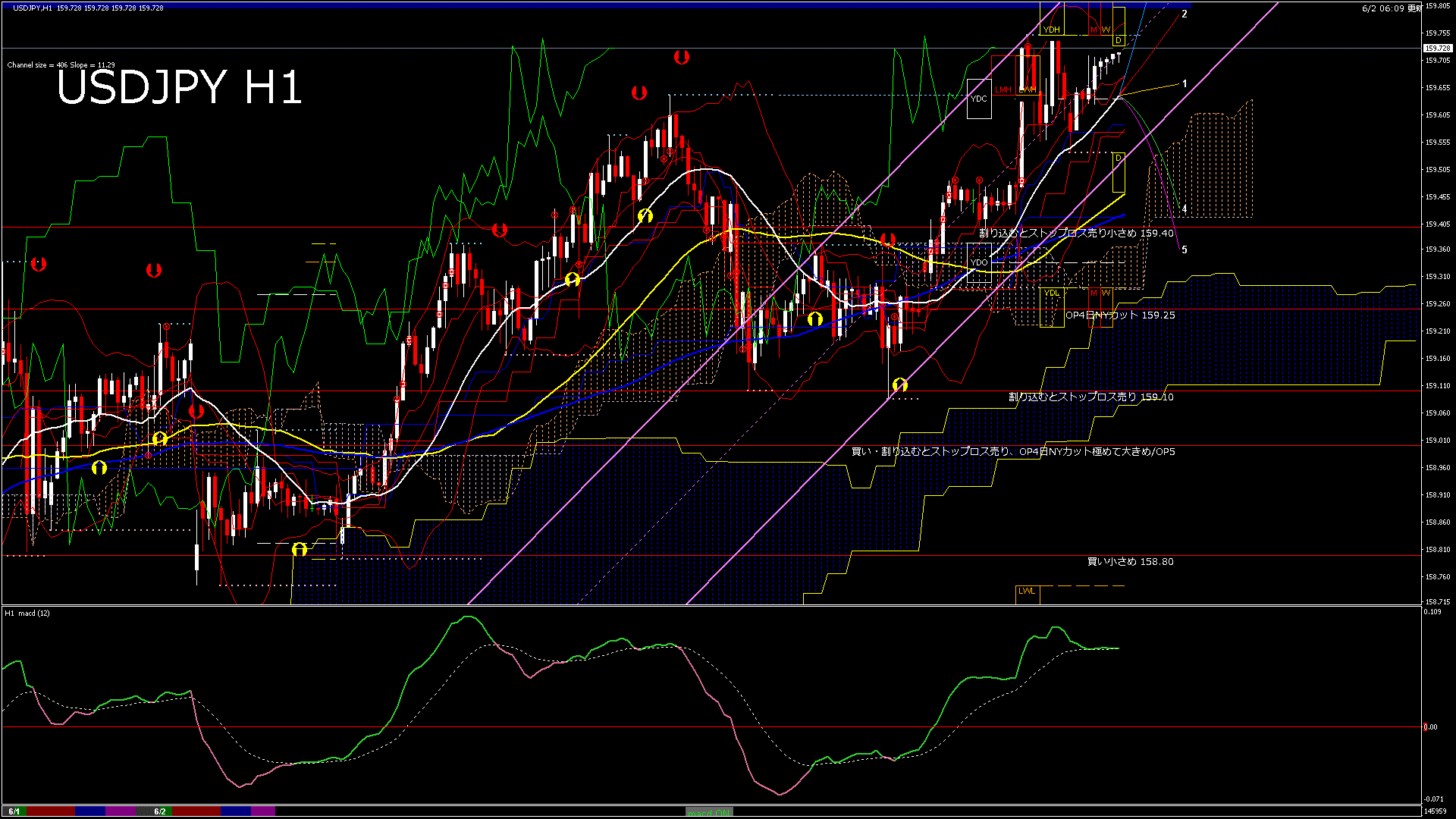The image size is (1456, 819).
Task: Select the YDC boxed label
Action: 979,99
